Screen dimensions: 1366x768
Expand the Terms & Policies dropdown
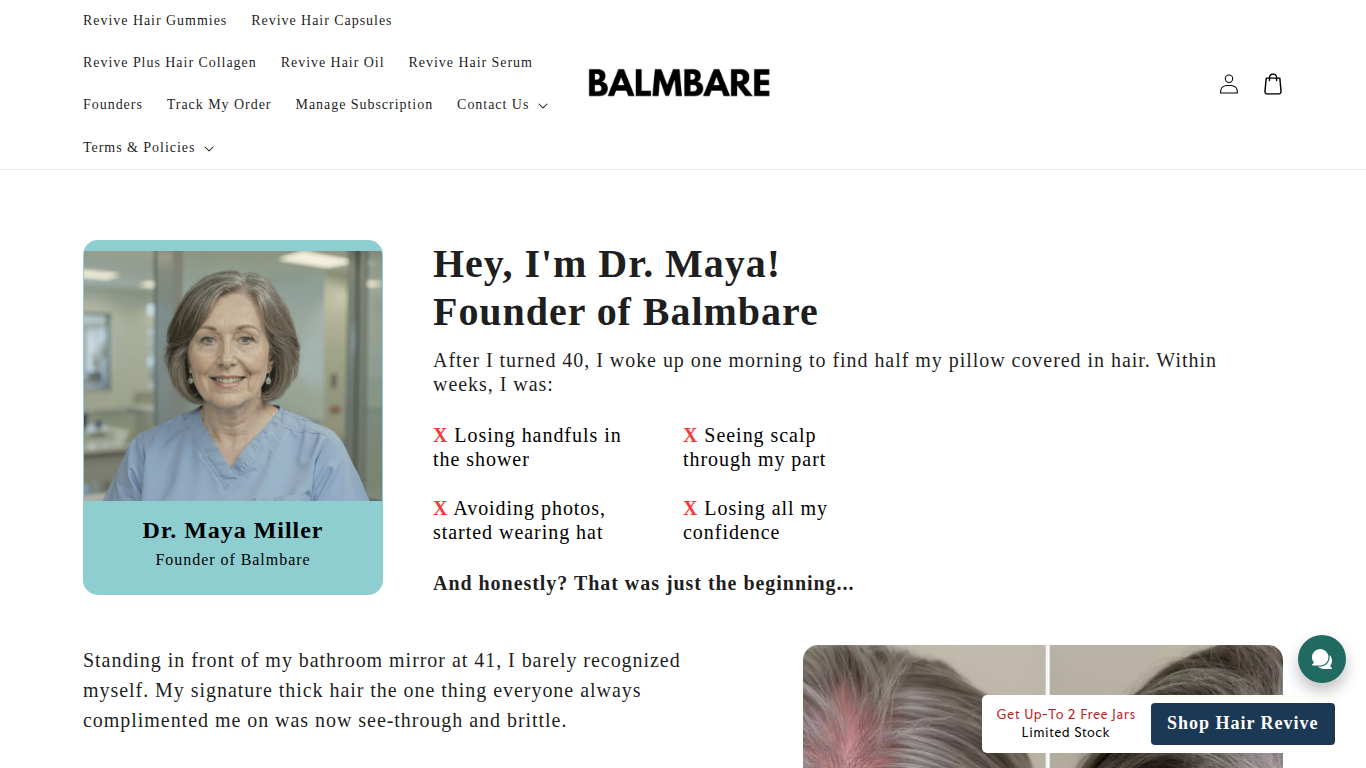click(x=148, y=148)
